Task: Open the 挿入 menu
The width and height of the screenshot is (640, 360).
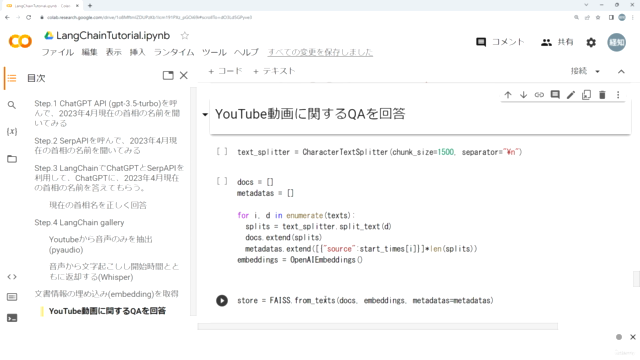Action: coord(137,52)
